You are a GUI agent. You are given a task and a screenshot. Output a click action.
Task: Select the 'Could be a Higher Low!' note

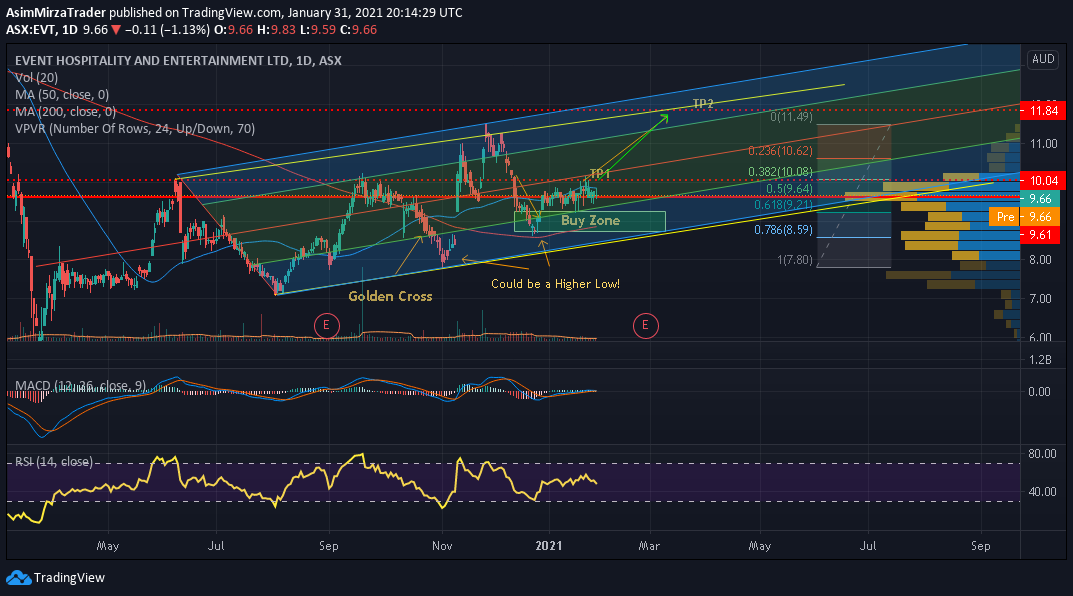[556, 284]
